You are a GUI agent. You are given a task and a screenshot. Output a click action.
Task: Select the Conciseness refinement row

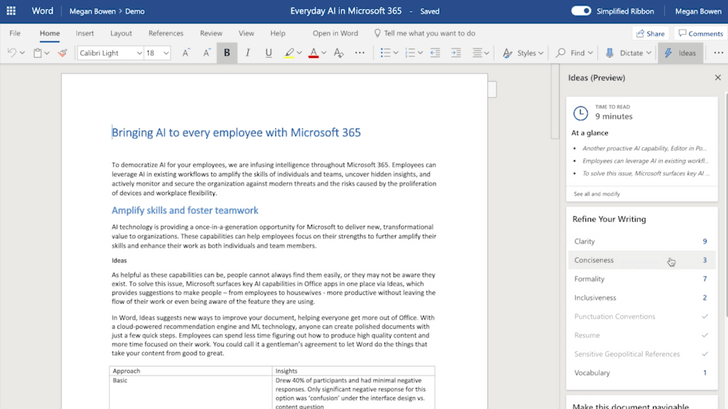[641, 260]
